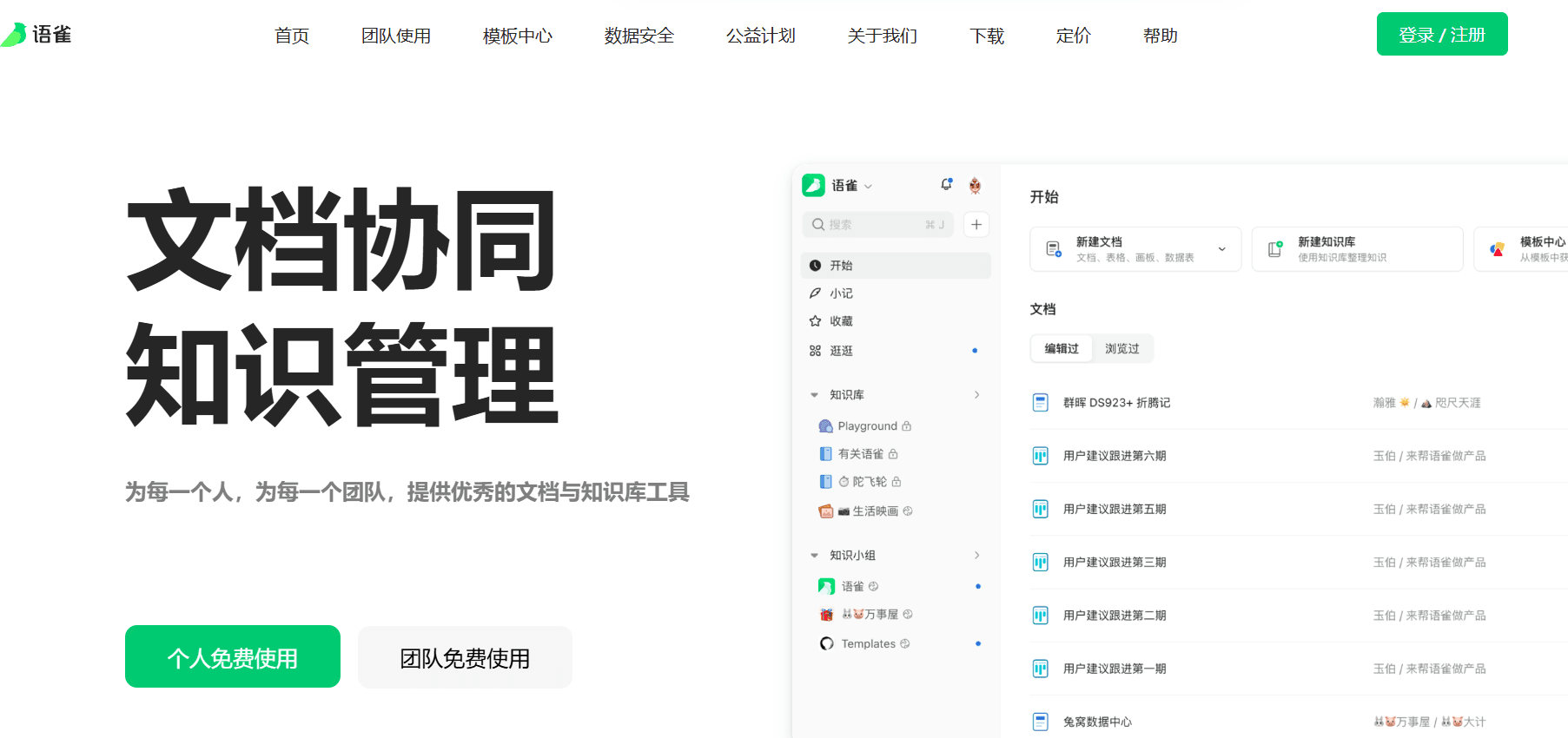Click the Playground knowledge base label

tap(867, 426)
